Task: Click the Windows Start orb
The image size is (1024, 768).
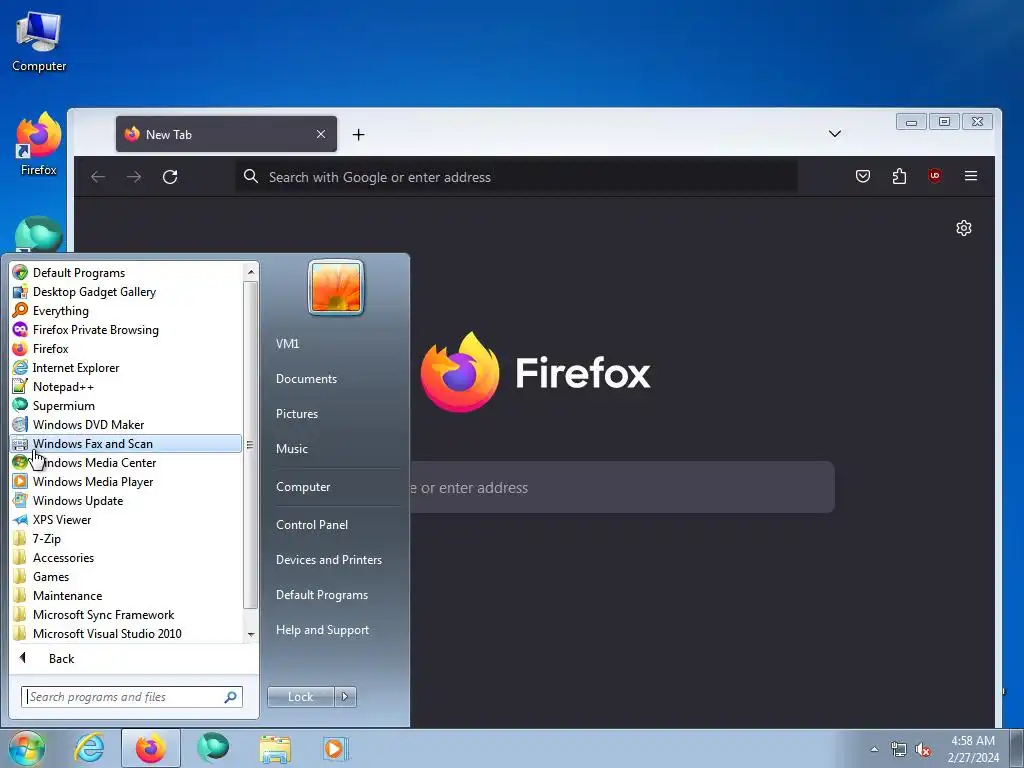Action: (x=27, y=748)
